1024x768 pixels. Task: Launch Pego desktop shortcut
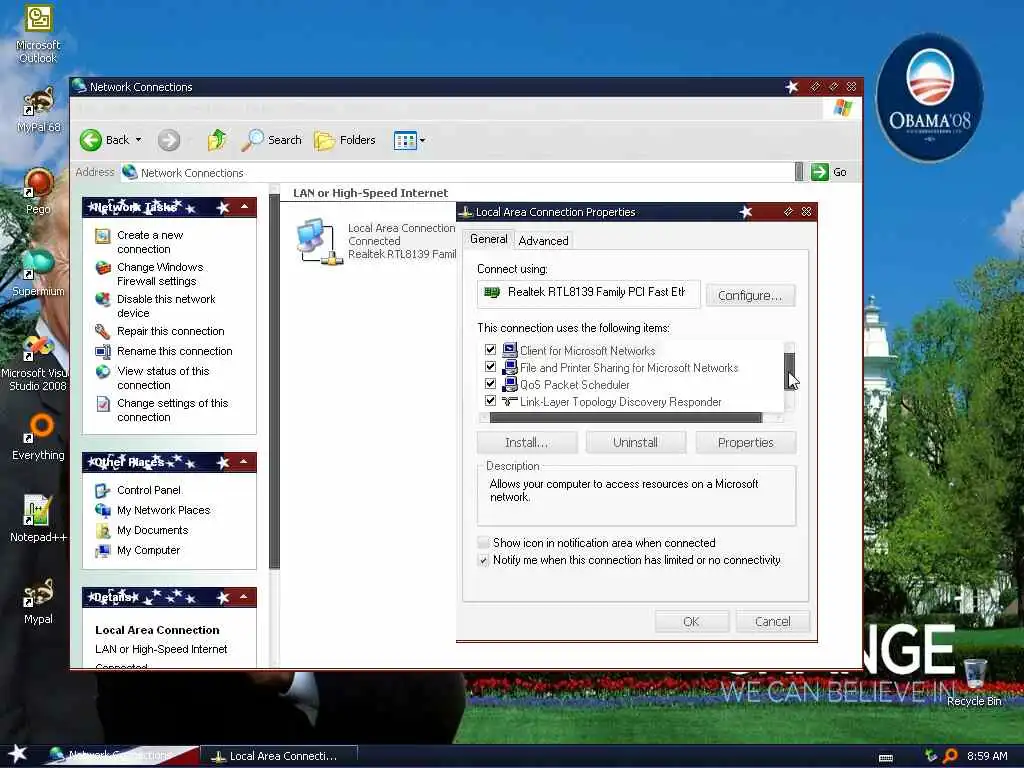point(38,191)
